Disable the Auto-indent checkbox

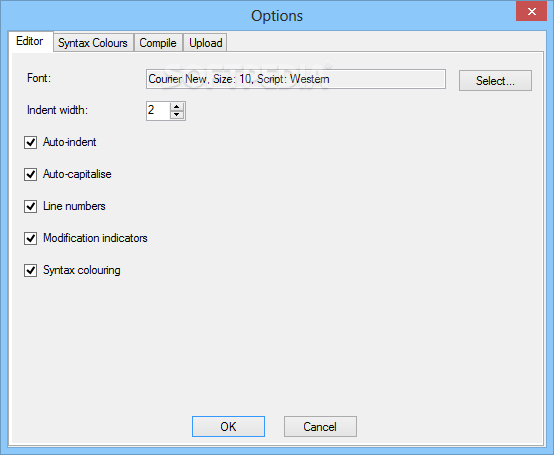[x=30, y=142]
